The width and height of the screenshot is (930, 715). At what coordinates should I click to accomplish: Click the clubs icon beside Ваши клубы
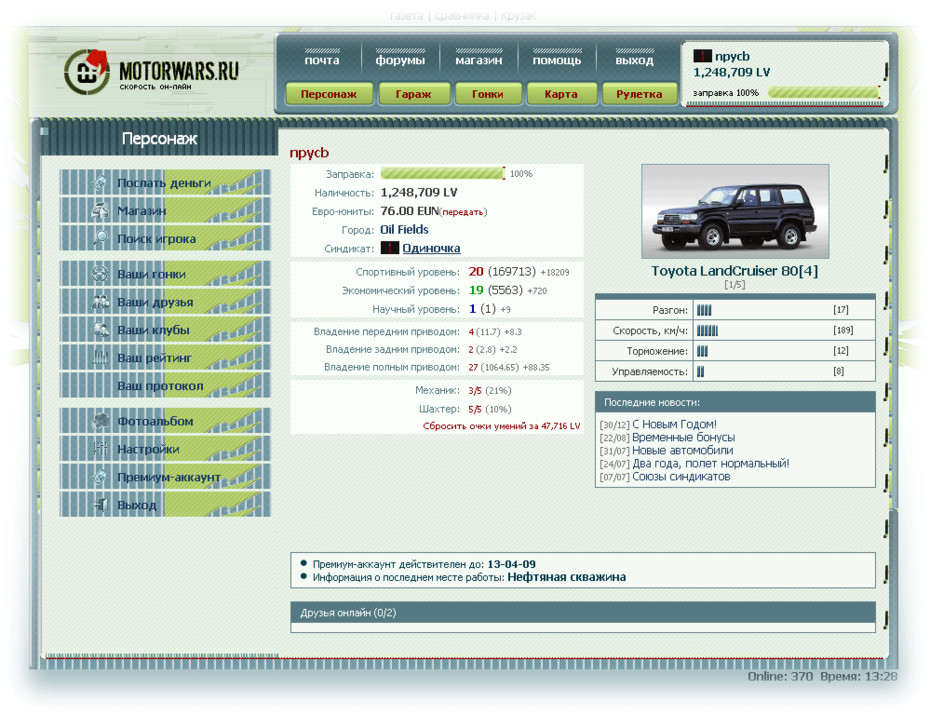coord(100,330)
